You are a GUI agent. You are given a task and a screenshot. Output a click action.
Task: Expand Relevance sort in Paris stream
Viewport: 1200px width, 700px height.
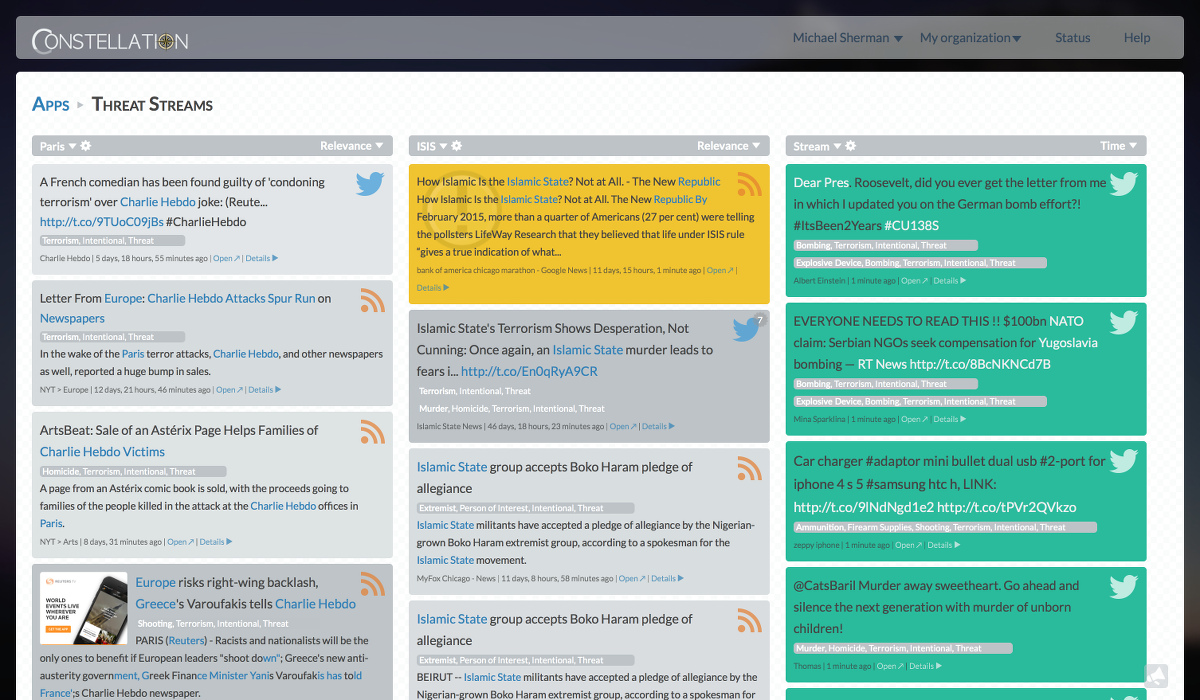pyautogui.click(x=352, y=146)
